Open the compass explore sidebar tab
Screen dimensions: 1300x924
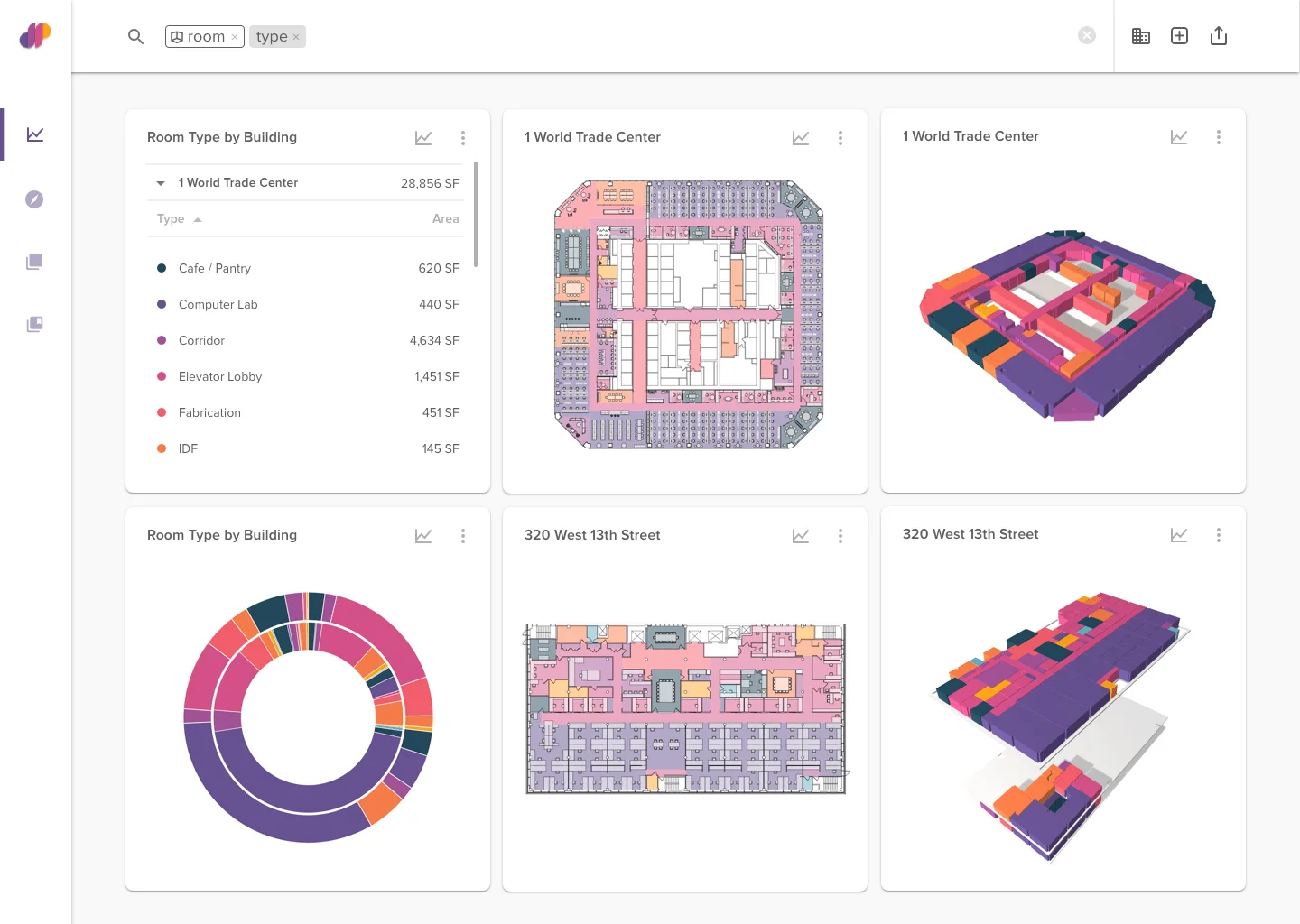pyautogui.click(x=34, y=199)
